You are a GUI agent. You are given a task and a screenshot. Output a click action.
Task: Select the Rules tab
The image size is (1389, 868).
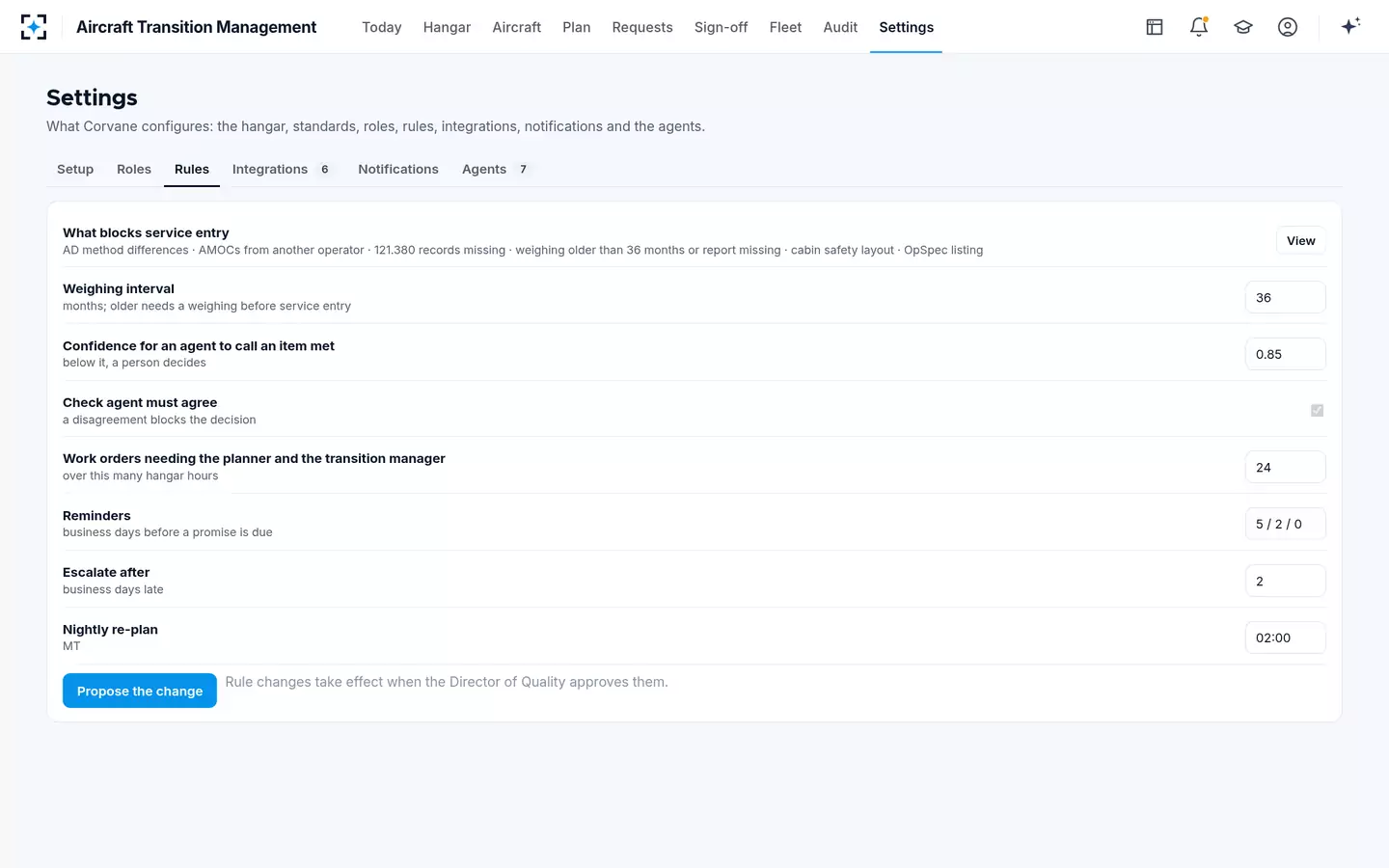point(192,169)
